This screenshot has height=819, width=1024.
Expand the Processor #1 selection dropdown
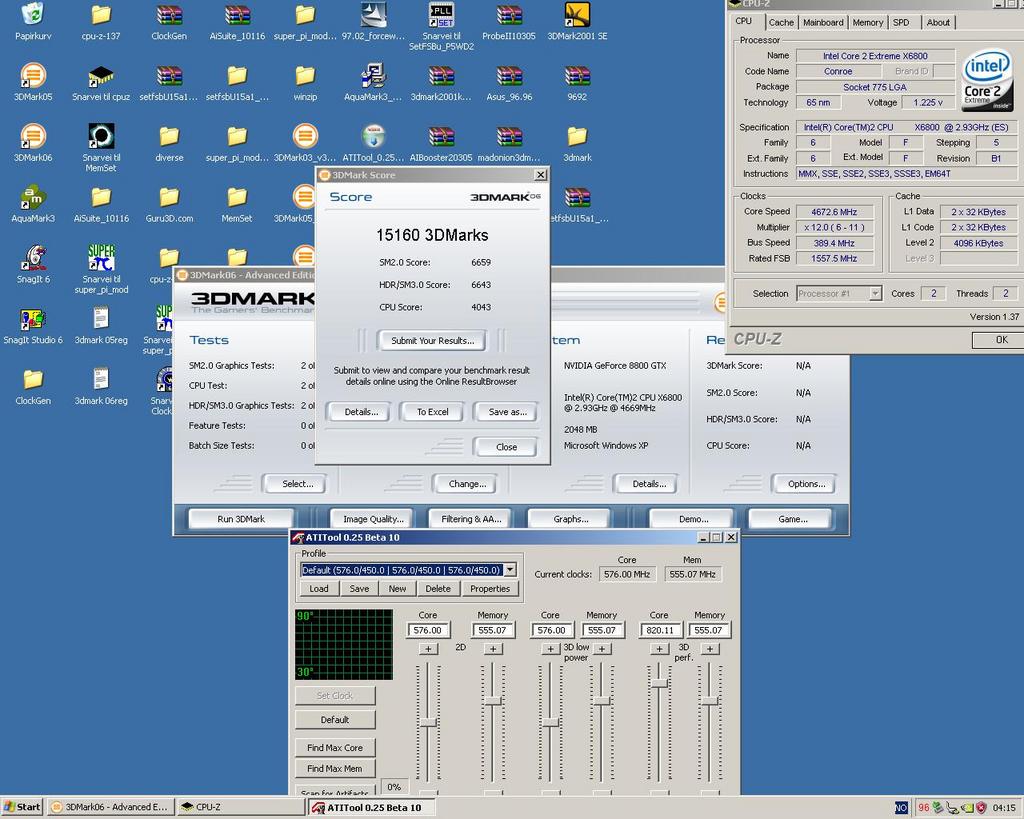tap(875, 294)
